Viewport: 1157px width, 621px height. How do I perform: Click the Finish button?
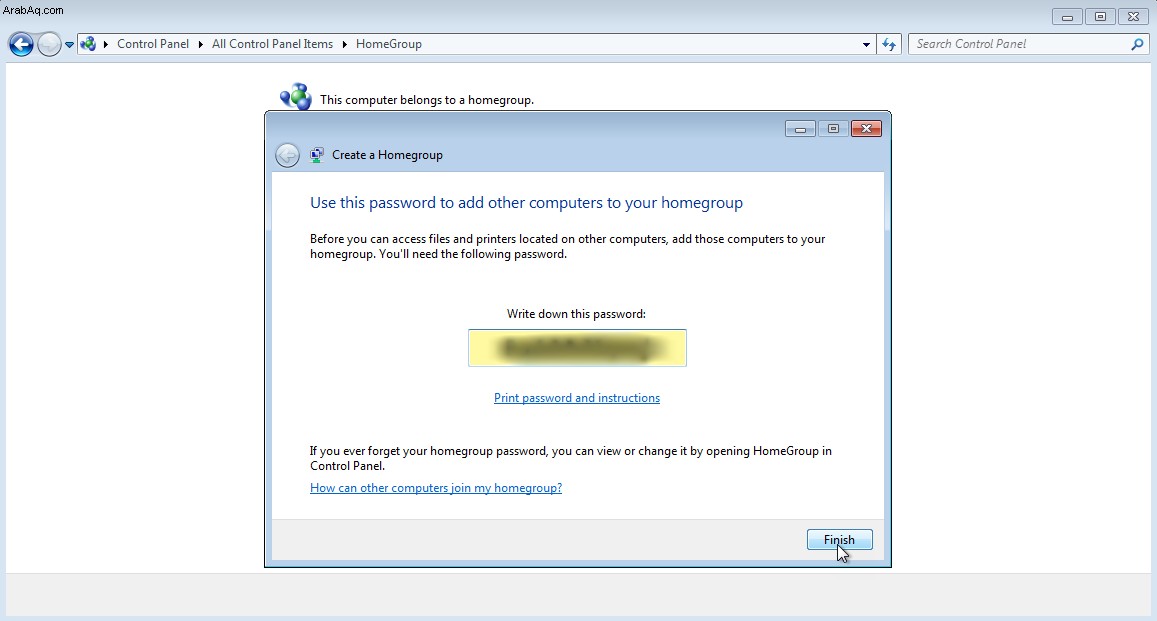839,540
